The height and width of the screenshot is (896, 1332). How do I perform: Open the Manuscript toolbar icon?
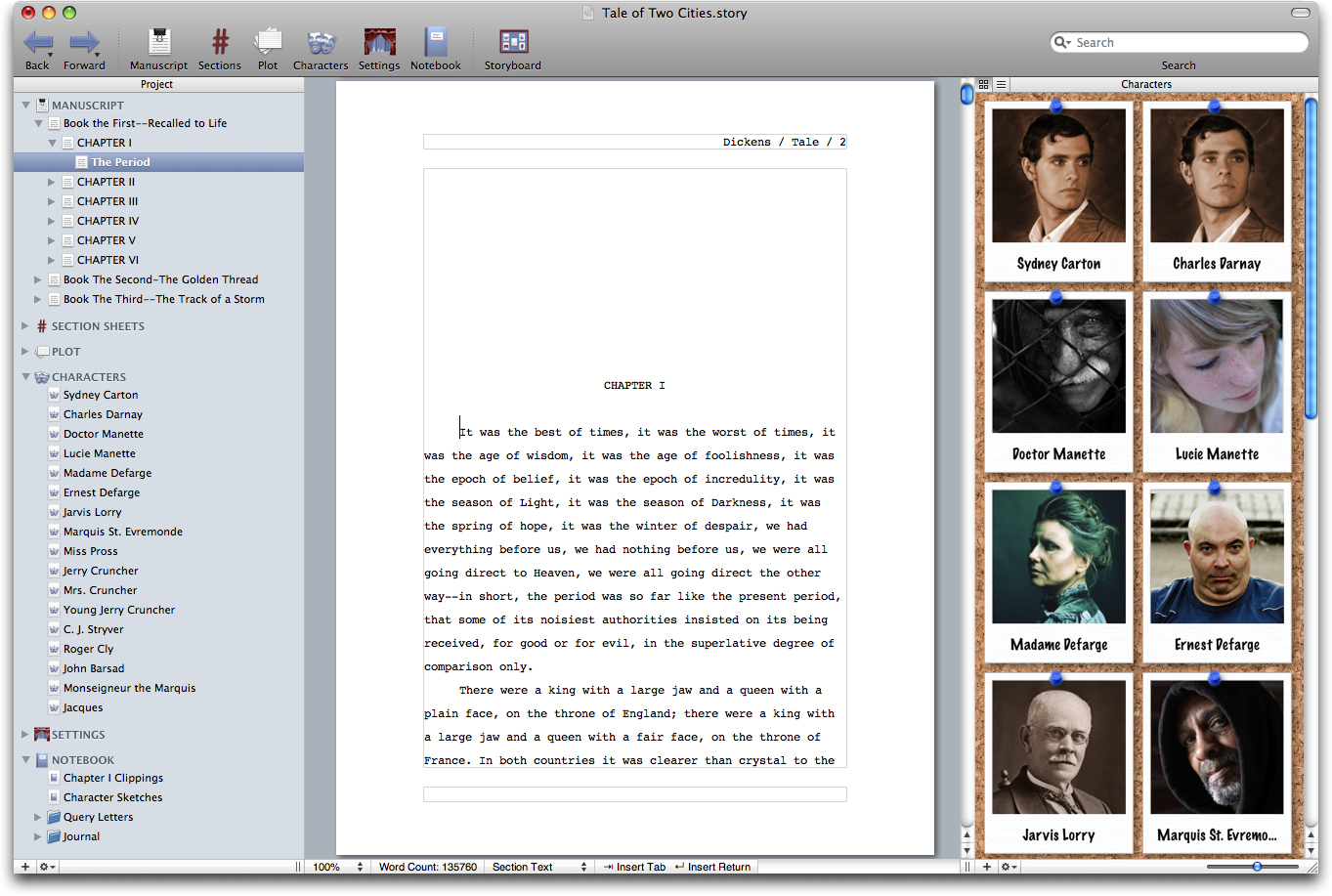pos(158,43)
